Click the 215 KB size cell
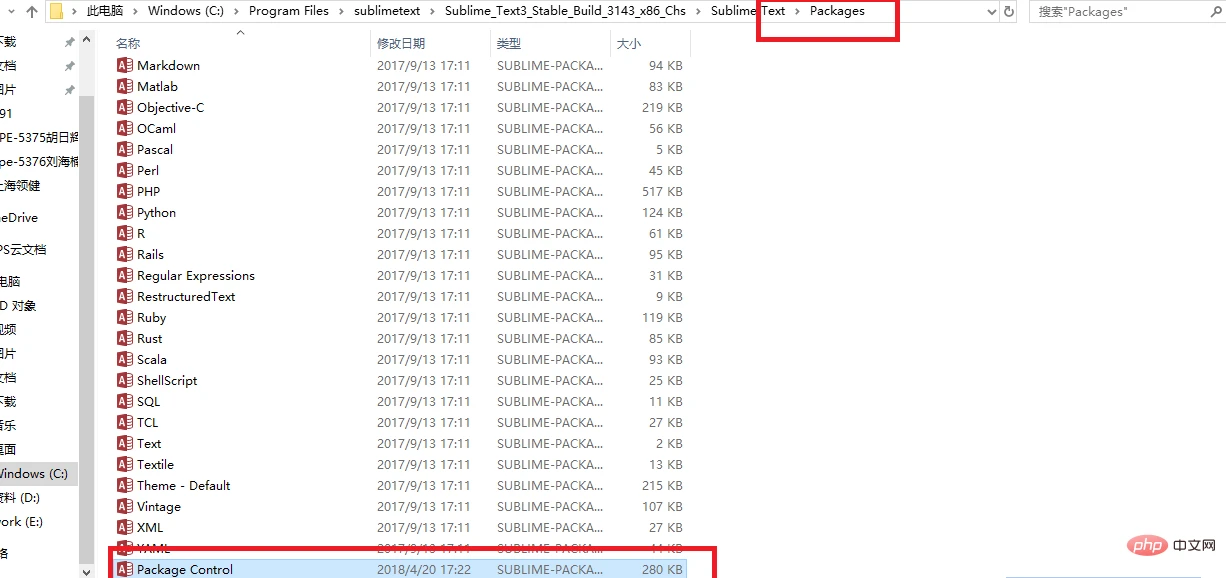Viewport: 1226px width, 578px height. click(662, 485)
